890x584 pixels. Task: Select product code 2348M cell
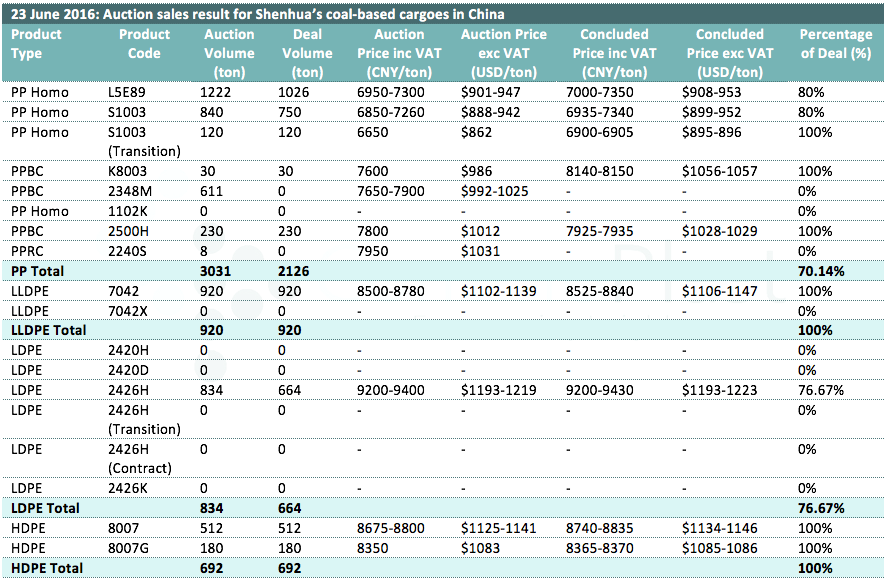point(129,191)
